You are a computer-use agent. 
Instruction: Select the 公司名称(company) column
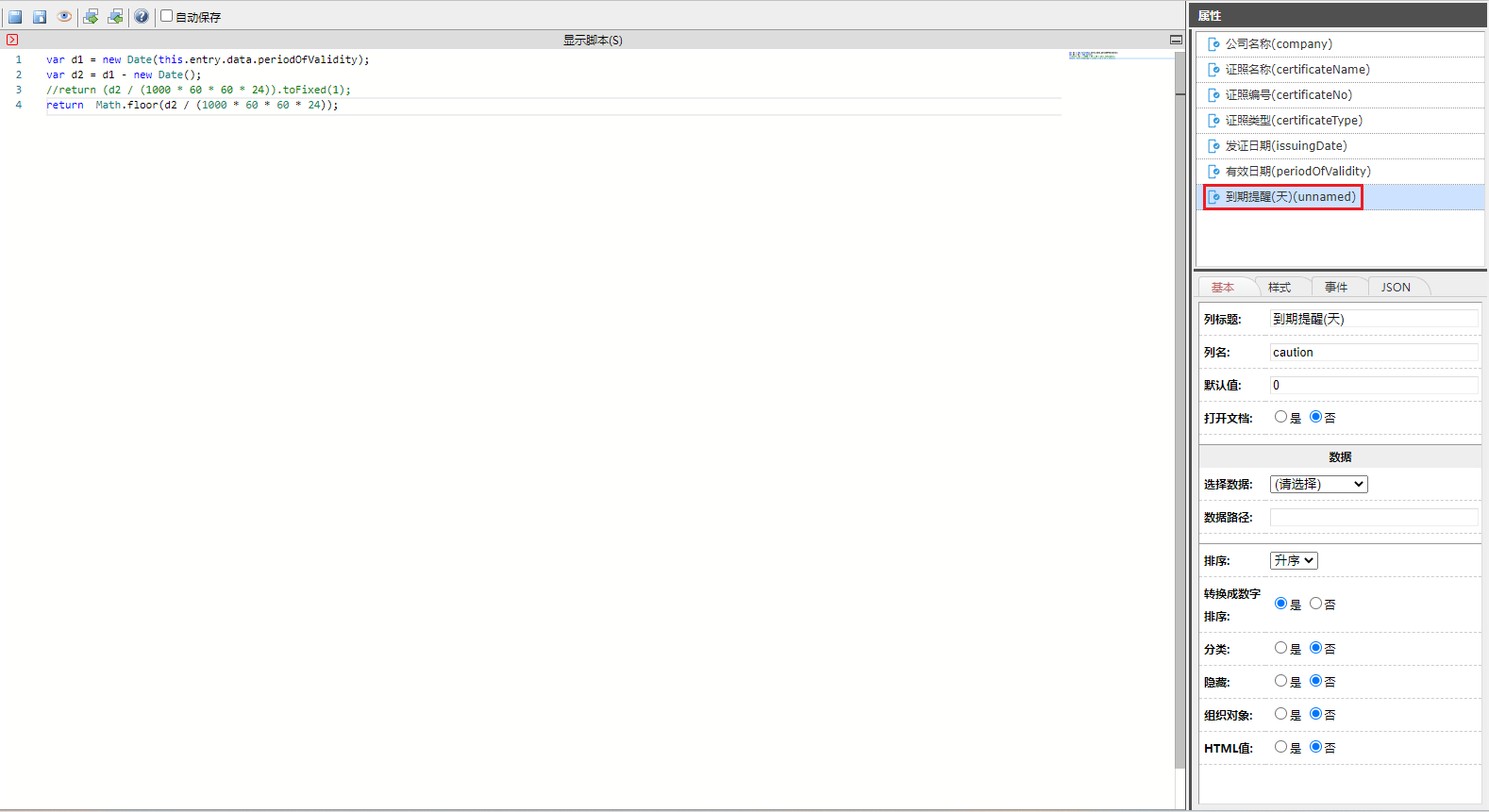tap(1340, 44)
